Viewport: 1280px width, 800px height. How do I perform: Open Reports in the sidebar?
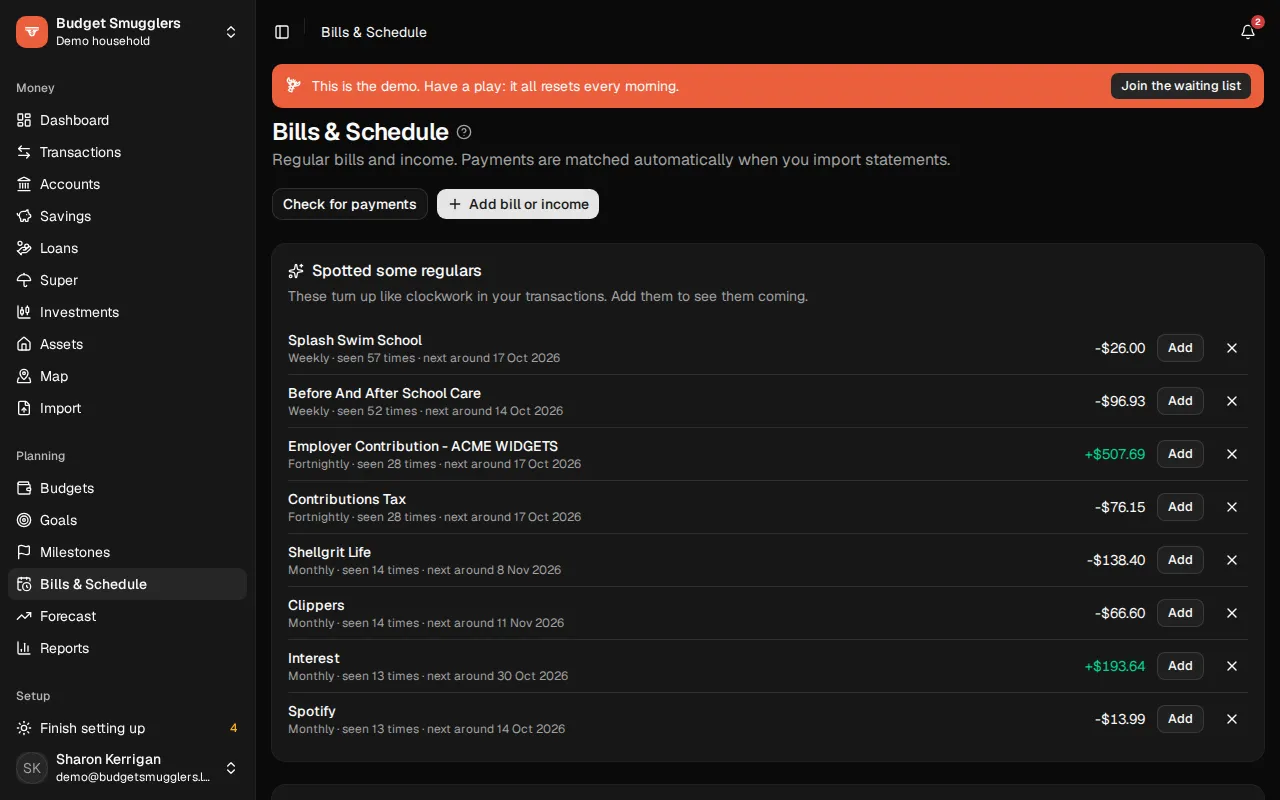coord(127,648)
